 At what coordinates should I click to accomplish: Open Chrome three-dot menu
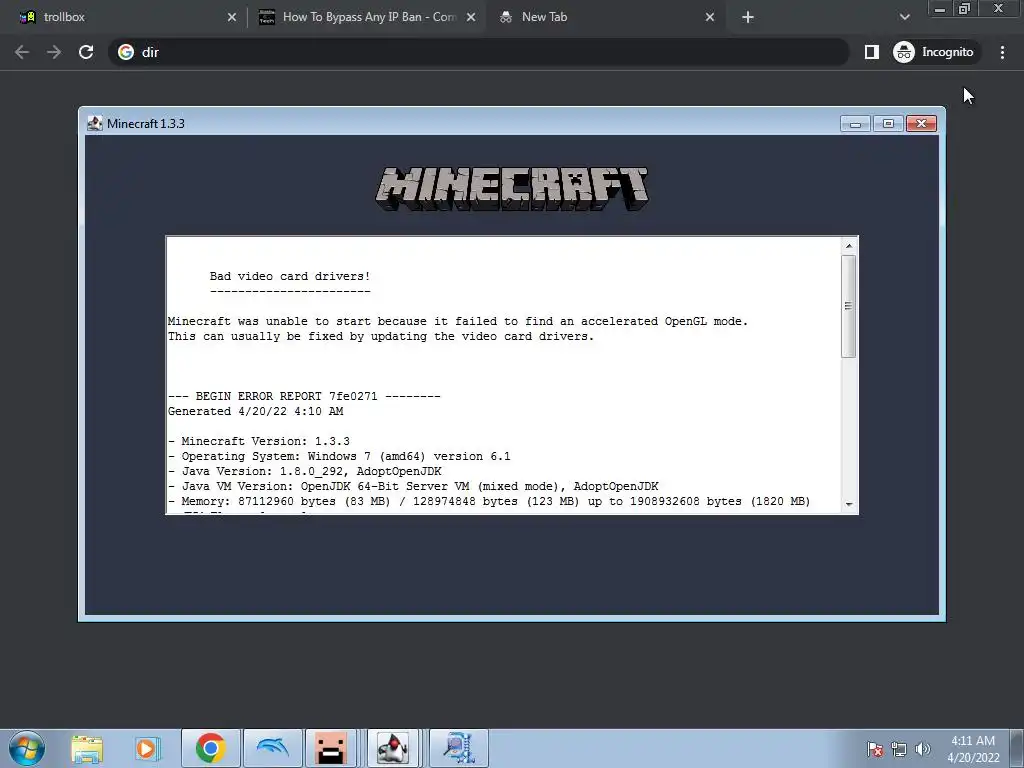point(1002,52)
